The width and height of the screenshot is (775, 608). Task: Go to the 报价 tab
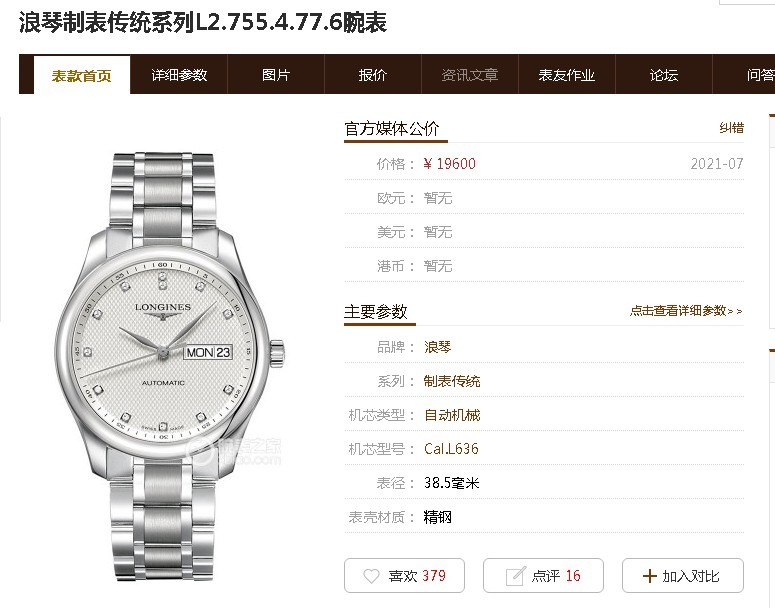click(x=373, y=75)
